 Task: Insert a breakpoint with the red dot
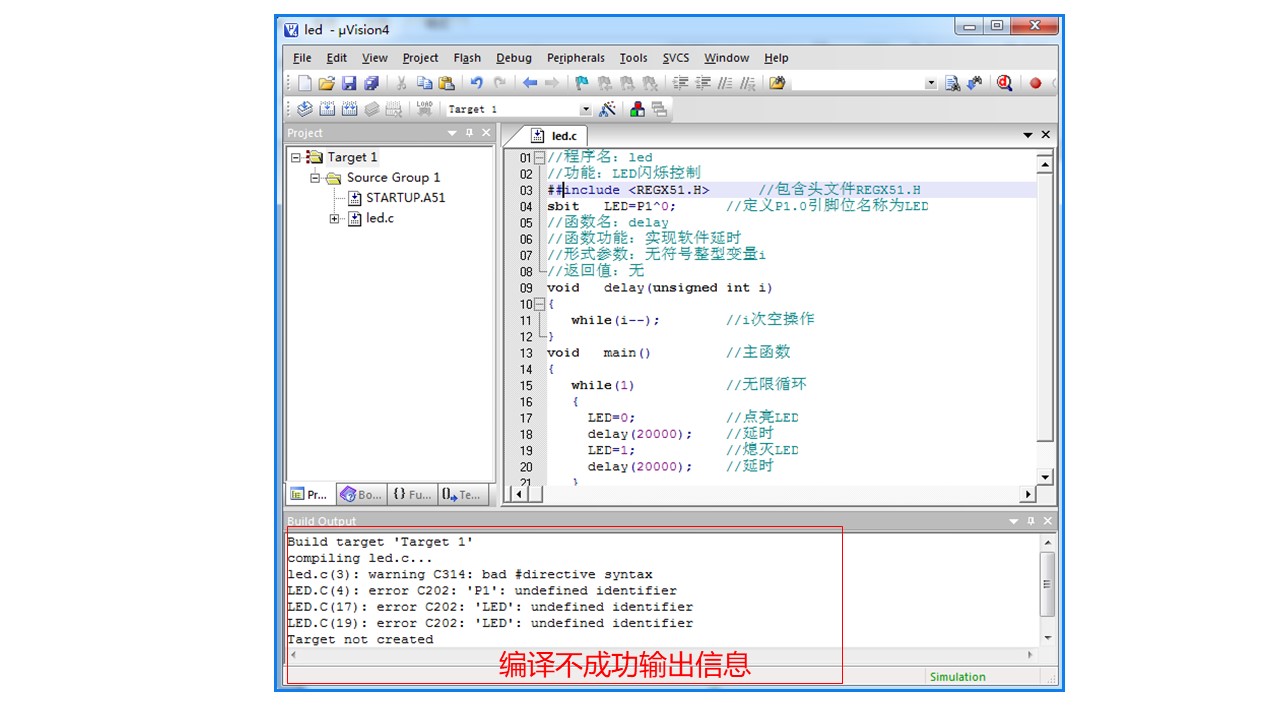click(x=1036, y=84)
